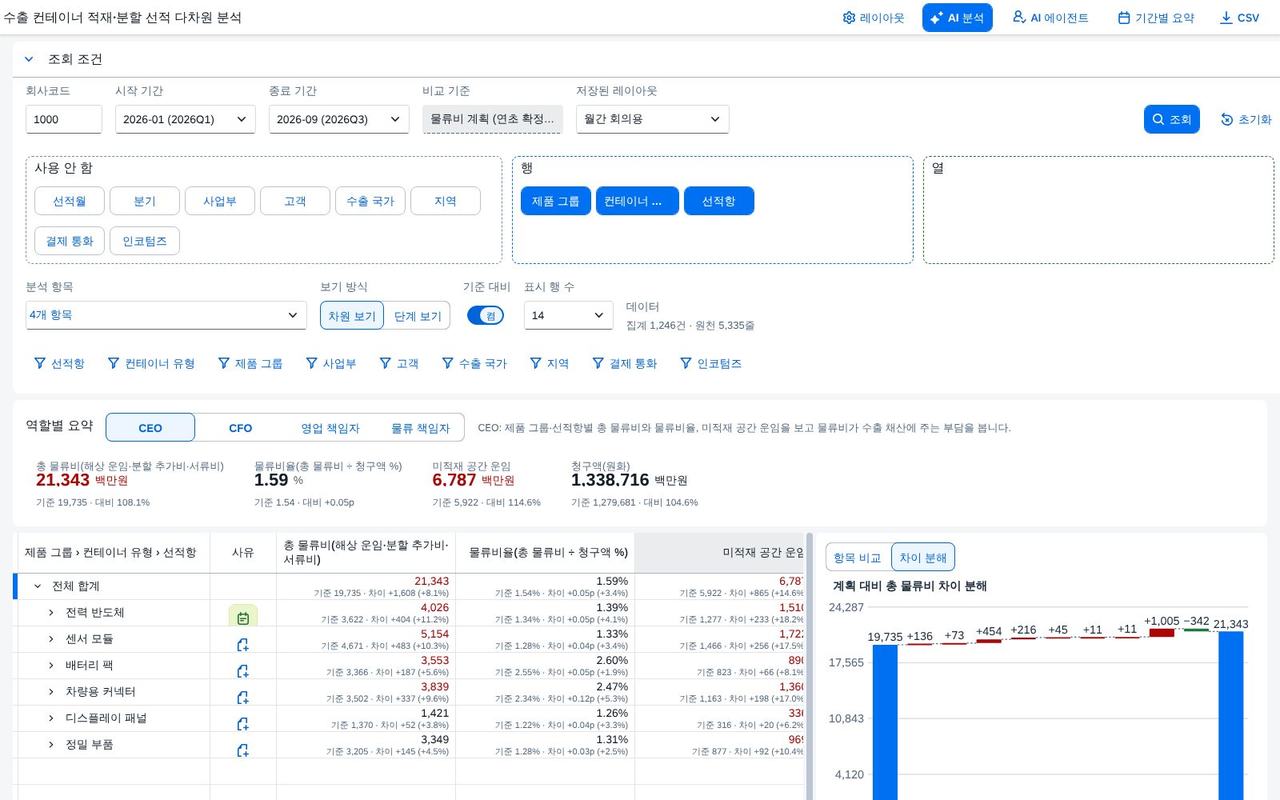Launch AI 분석 sparkle button
This screenshot has width=1280, height=800.
(x=957, y=18)
